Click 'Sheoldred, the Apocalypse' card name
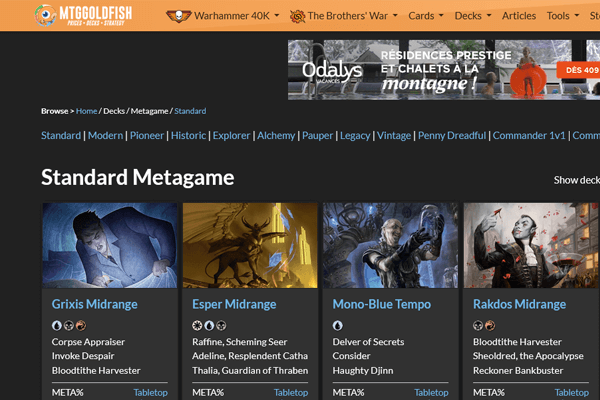 click(528, 356)
